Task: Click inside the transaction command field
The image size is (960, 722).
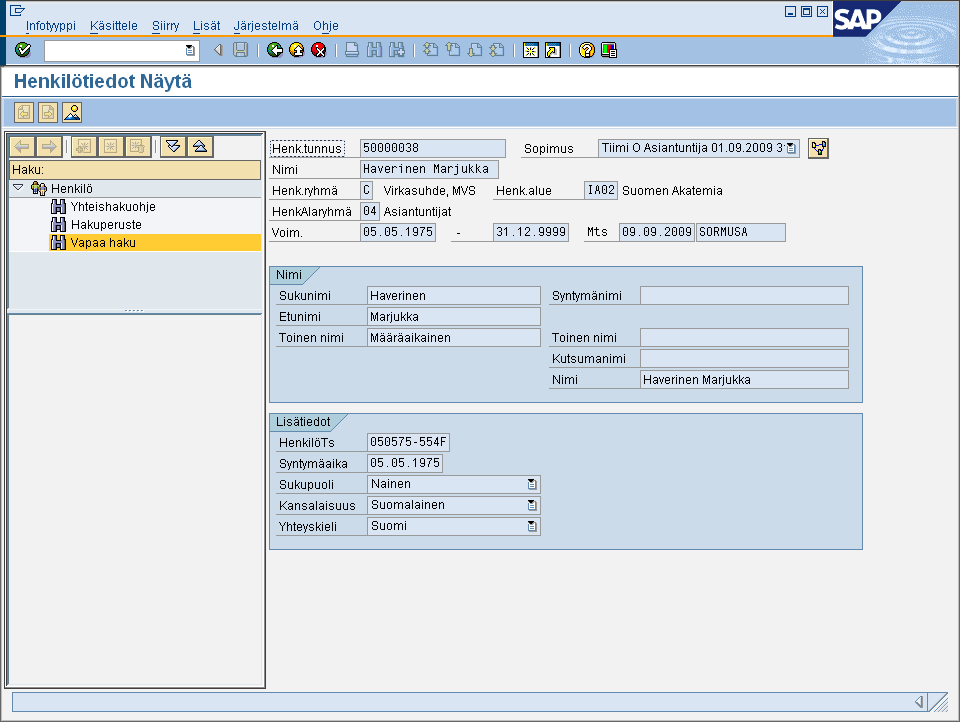Action: tap(115, 50)
